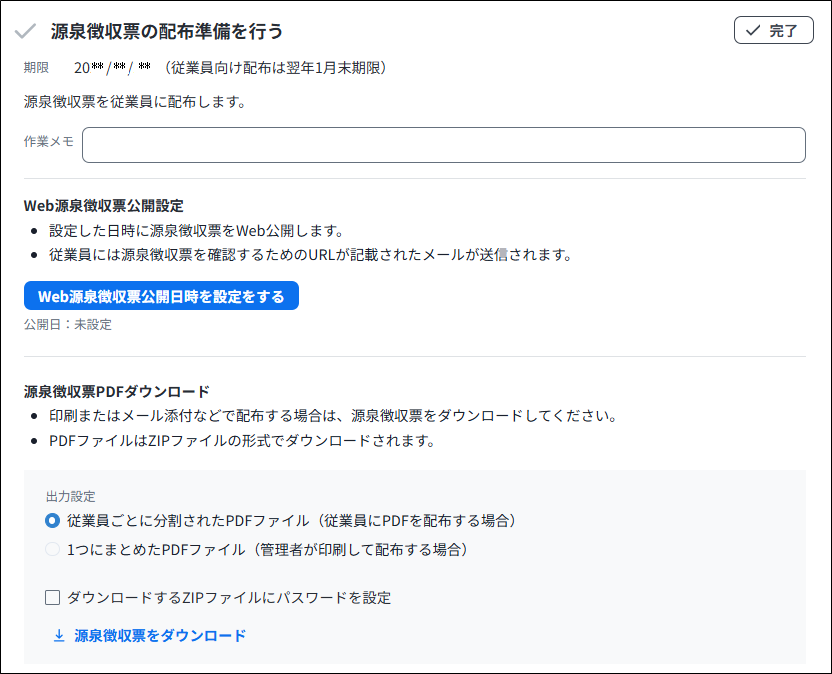
Task: Select 1つにまとめたPDFファイル radio option
Action: click(x=53, y=549)
